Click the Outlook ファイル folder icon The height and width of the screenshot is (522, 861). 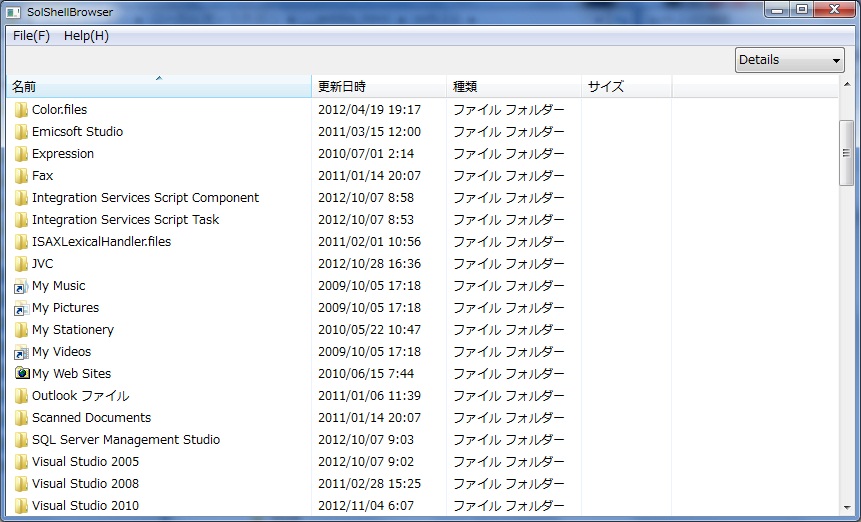(21, 396)
